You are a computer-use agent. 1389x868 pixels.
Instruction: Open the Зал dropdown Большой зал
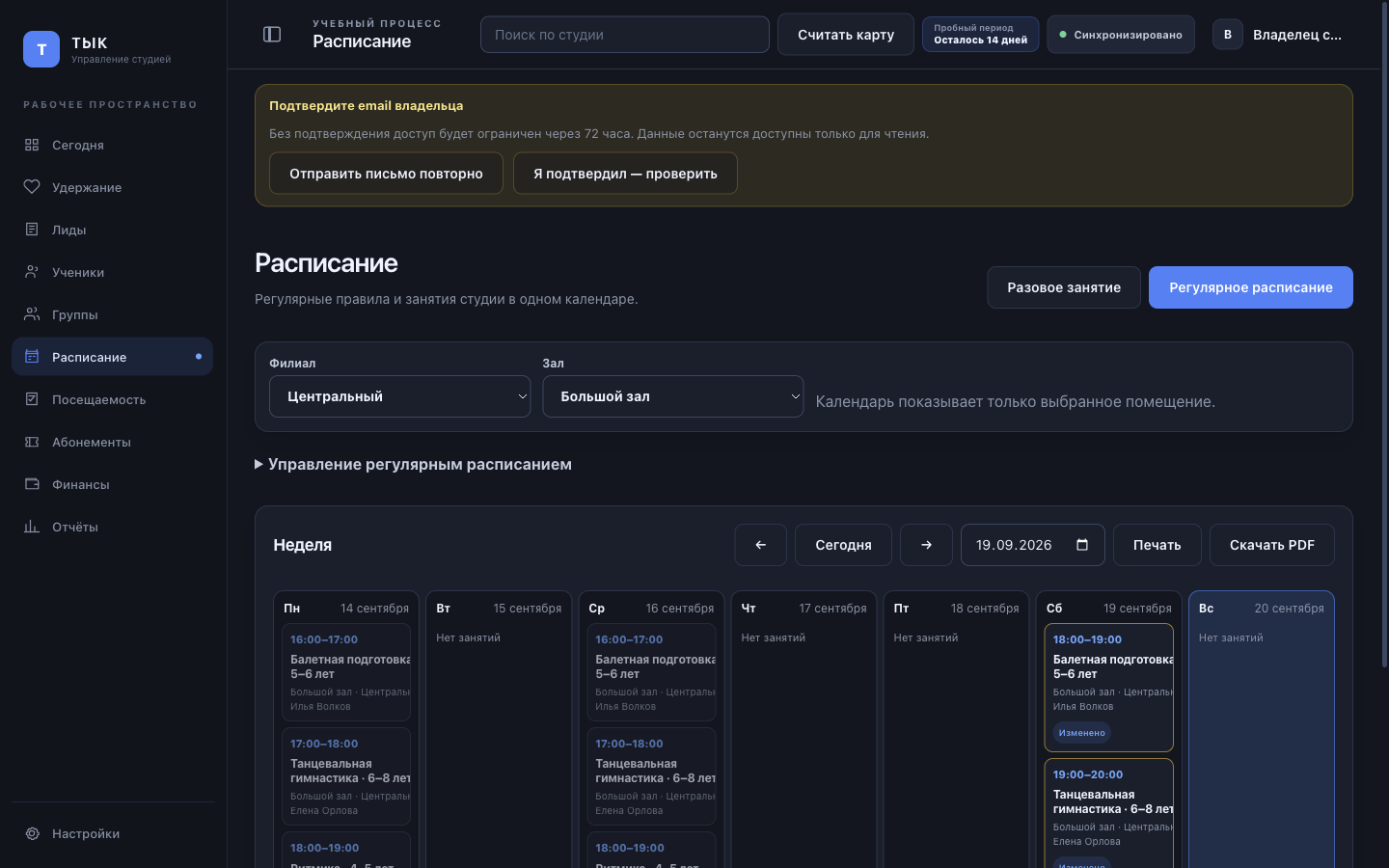pyautogui.click(x=673, y=396)
